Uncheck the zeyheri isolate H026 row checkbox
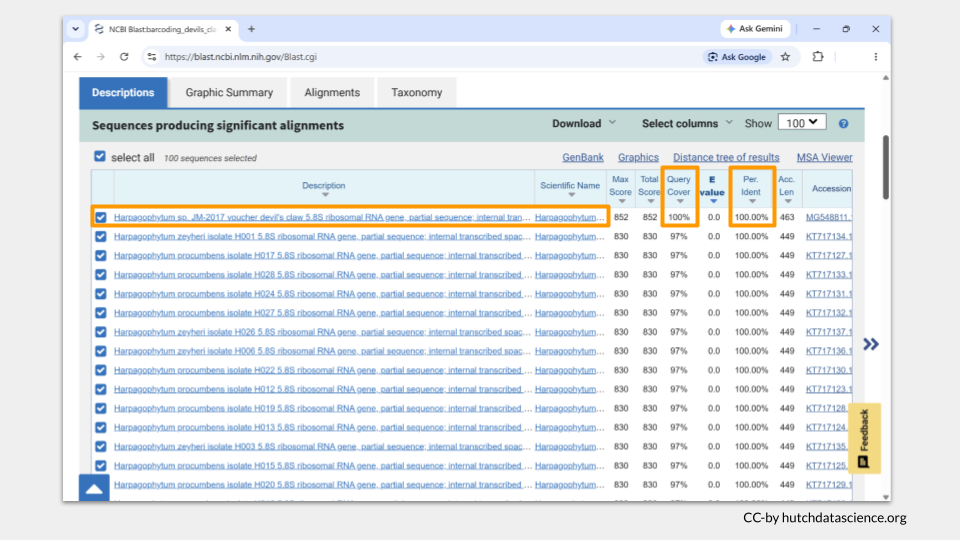This screenshot has width=960, height=540. click(101, 332)
